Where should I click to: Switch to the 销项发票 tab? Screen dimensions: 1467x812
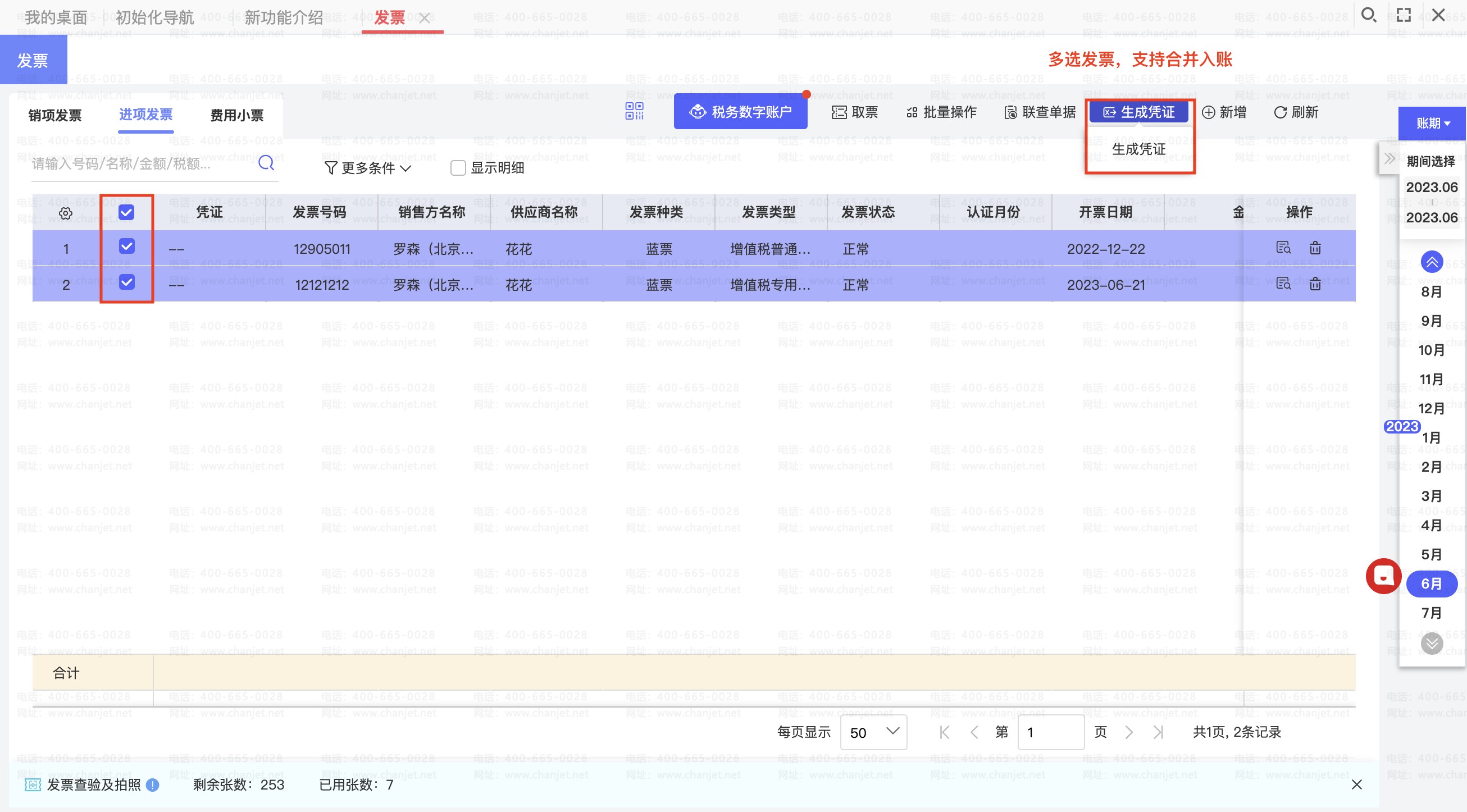pyautogui.click(x=55, y=116)
